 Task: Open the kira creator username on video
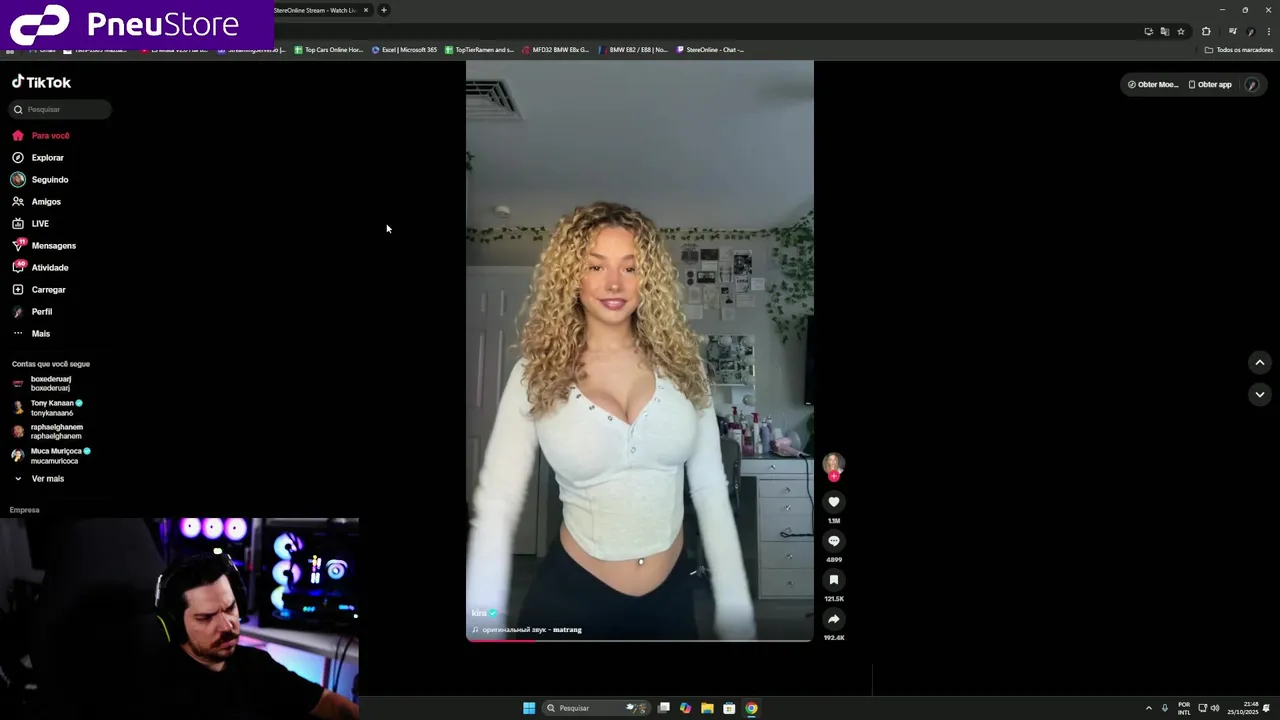pyautogui.click(x=479, y=613)
